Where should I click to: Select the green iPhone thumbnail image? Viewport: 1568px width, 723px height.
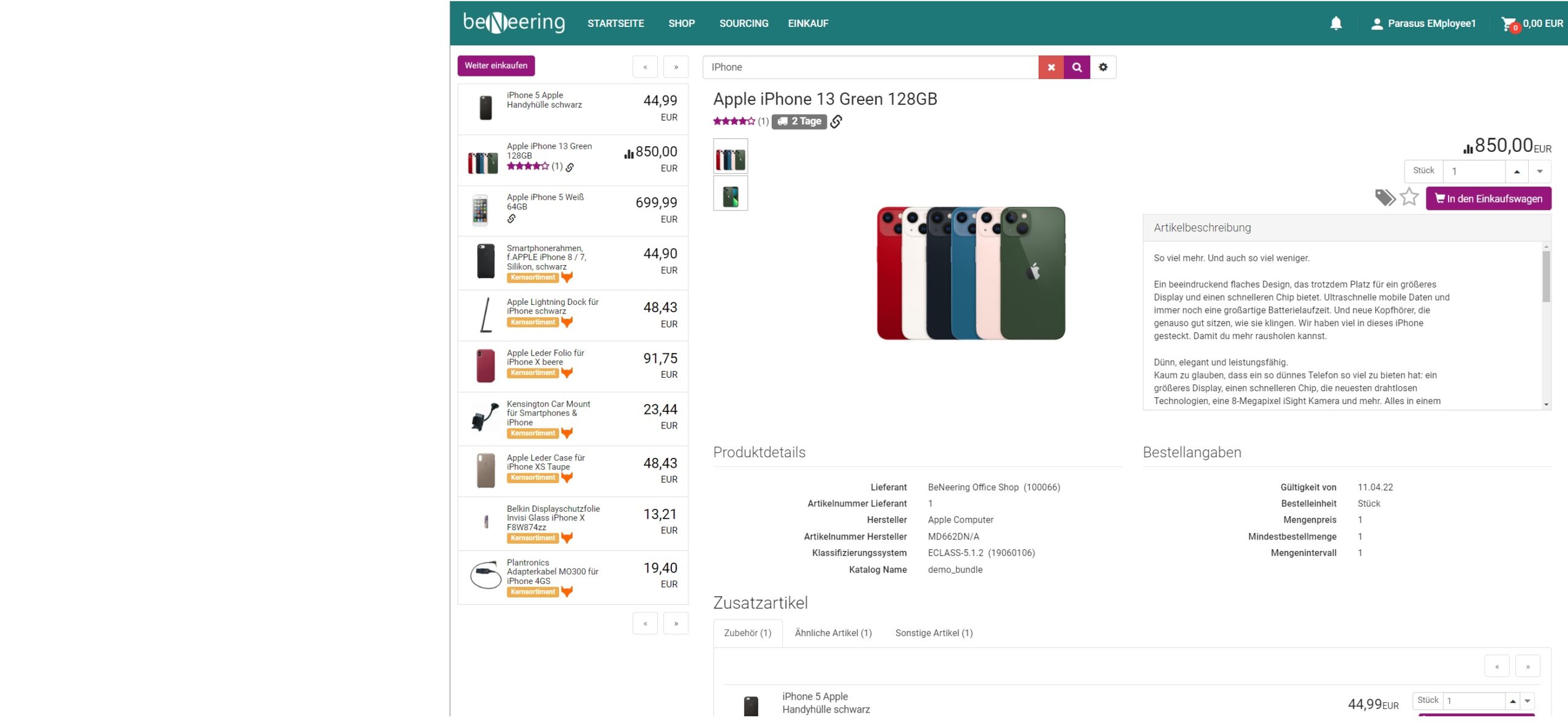pyautogui.click(x=731, y=193)
